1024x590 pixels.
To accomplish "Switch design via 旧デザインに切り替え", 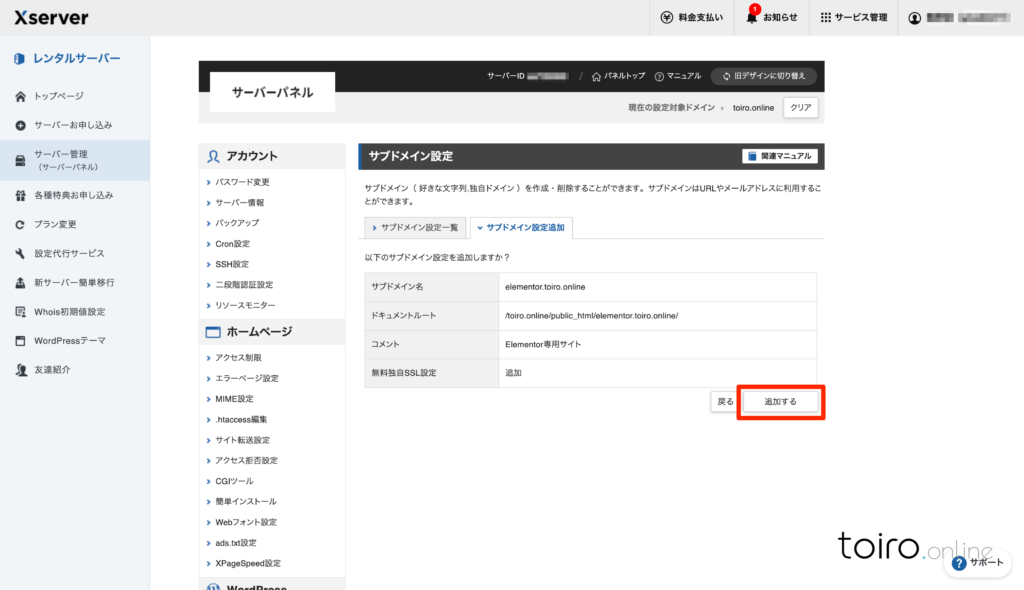I will [x=764, y=76].
